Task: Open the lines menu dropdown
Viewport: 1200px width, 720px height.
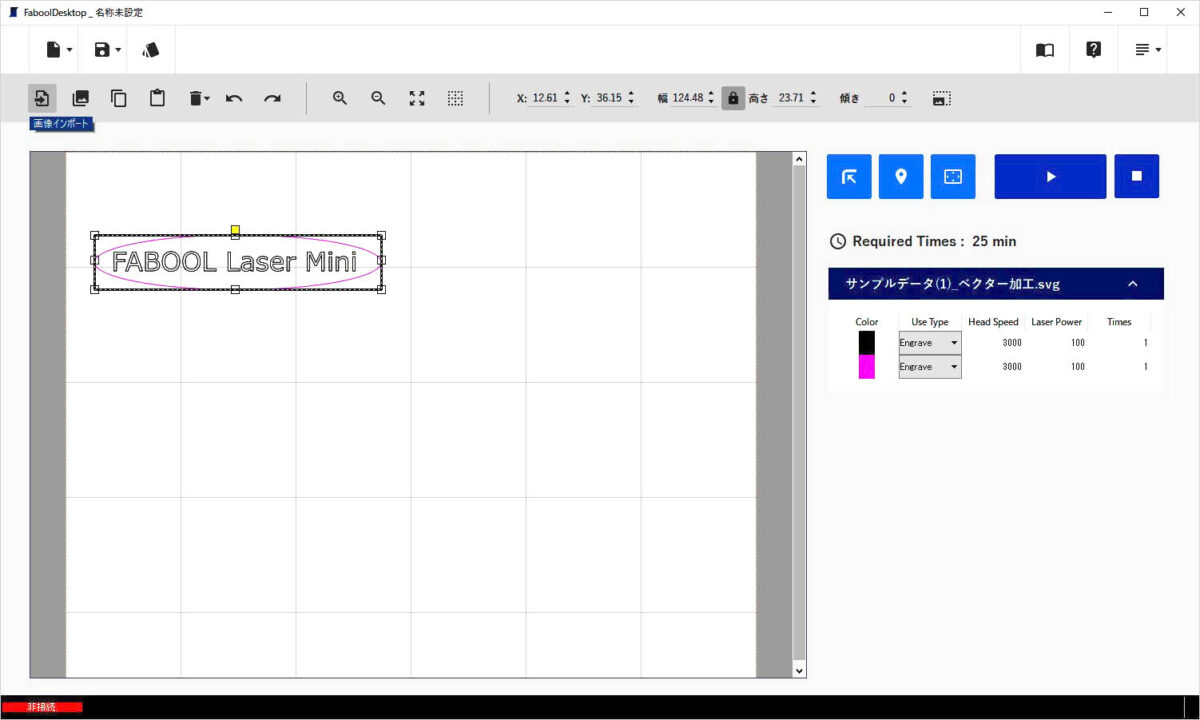Action: (x=1148, y=49)
